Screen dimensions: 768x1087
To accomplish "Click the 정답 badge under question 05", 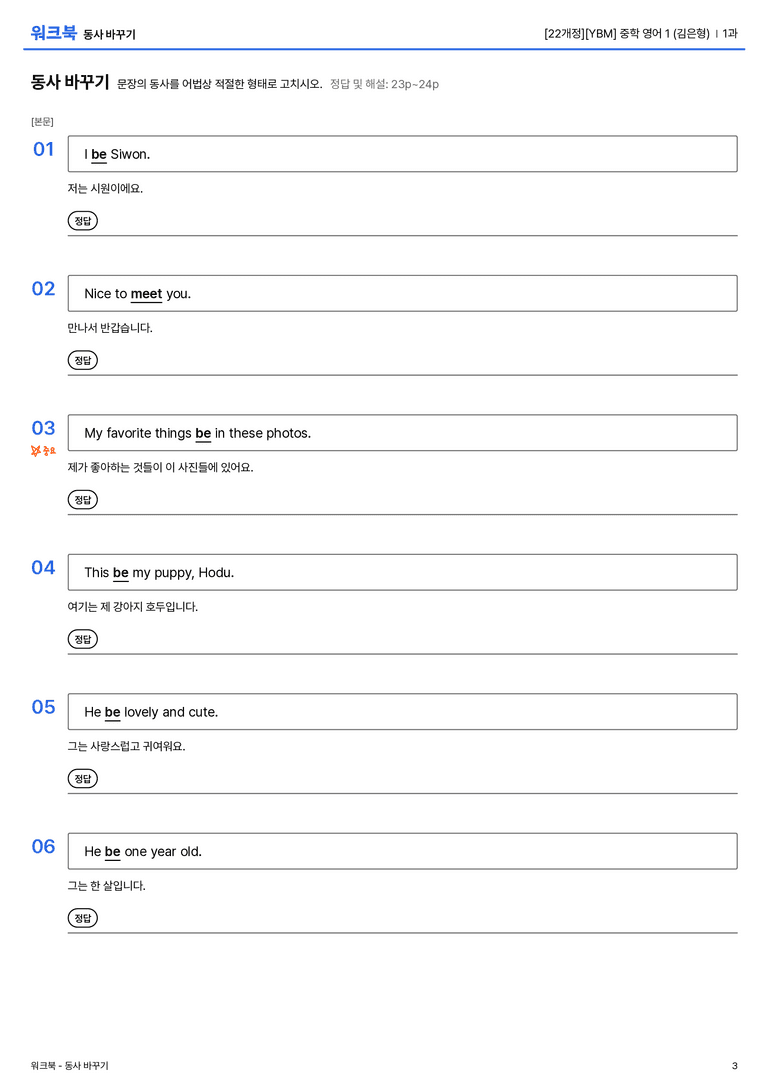I will (x=82, y=778).
